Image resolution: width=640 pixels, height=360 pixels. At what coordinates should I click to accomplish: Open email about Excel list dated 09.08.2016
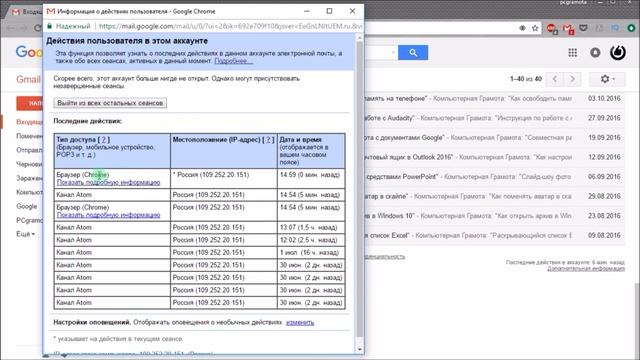(494, 235)
